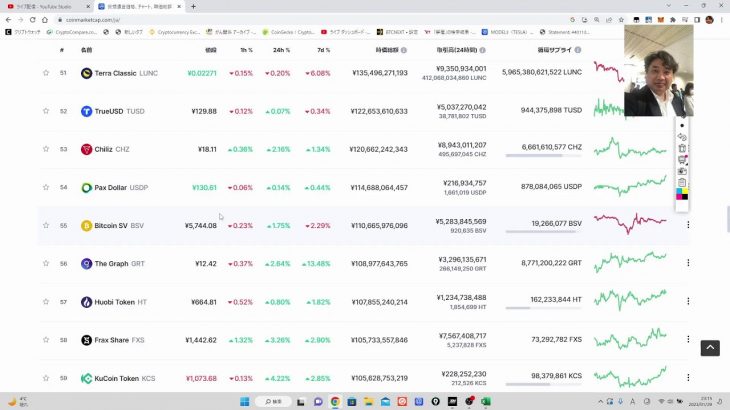Open more options for The Graph row
The width and height of the screenshot is (730, 410).
tap(688, 263)
